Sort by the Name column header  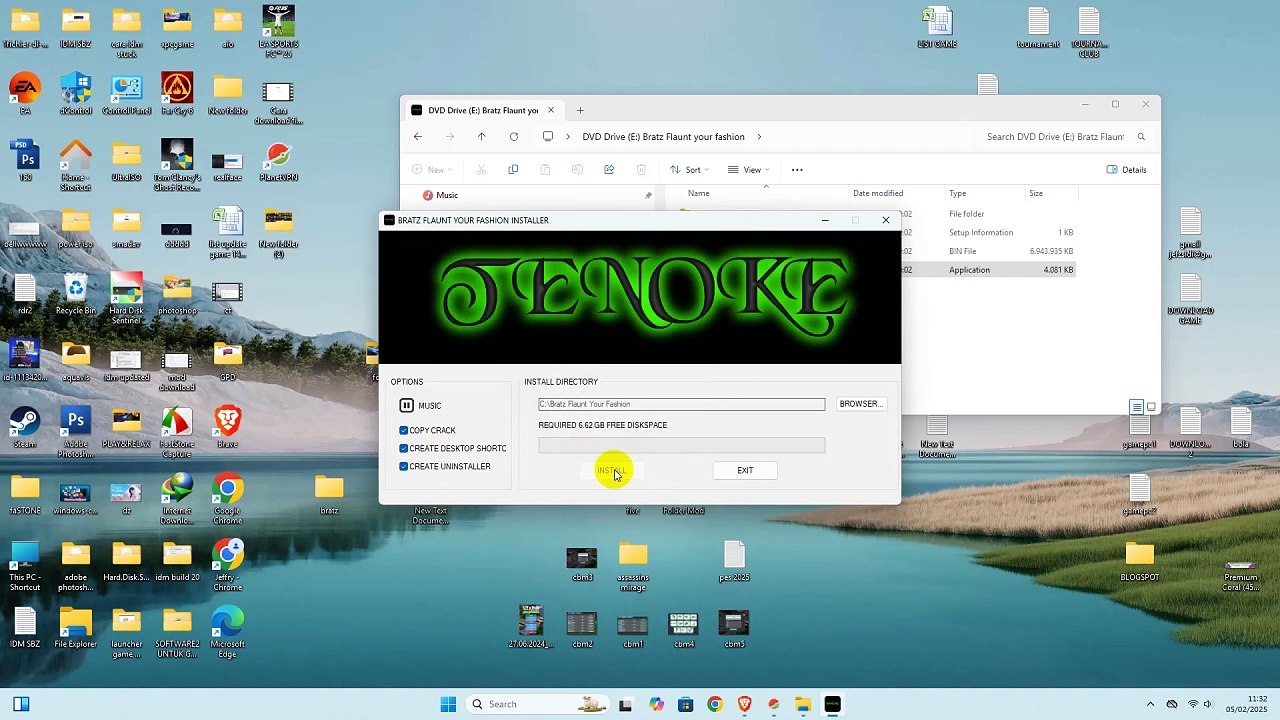(698, 193)
